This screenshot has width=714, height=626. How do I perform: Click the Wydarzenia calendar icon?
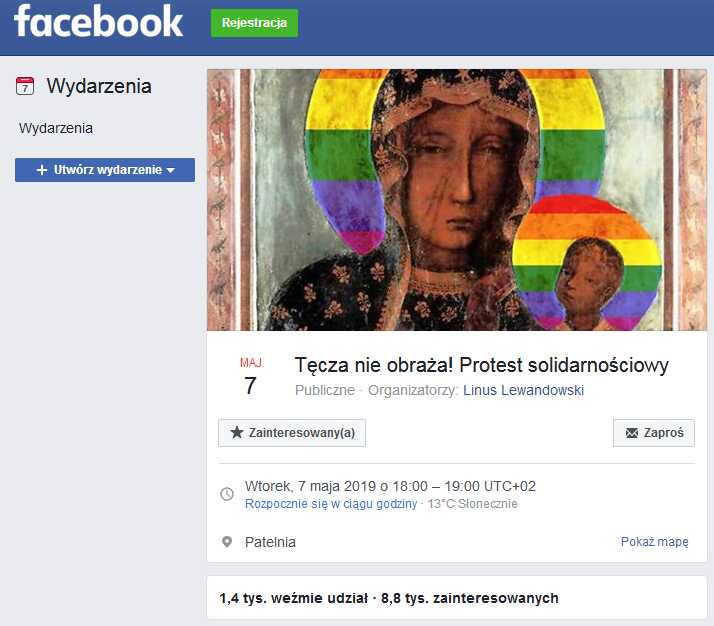point(25,86)
